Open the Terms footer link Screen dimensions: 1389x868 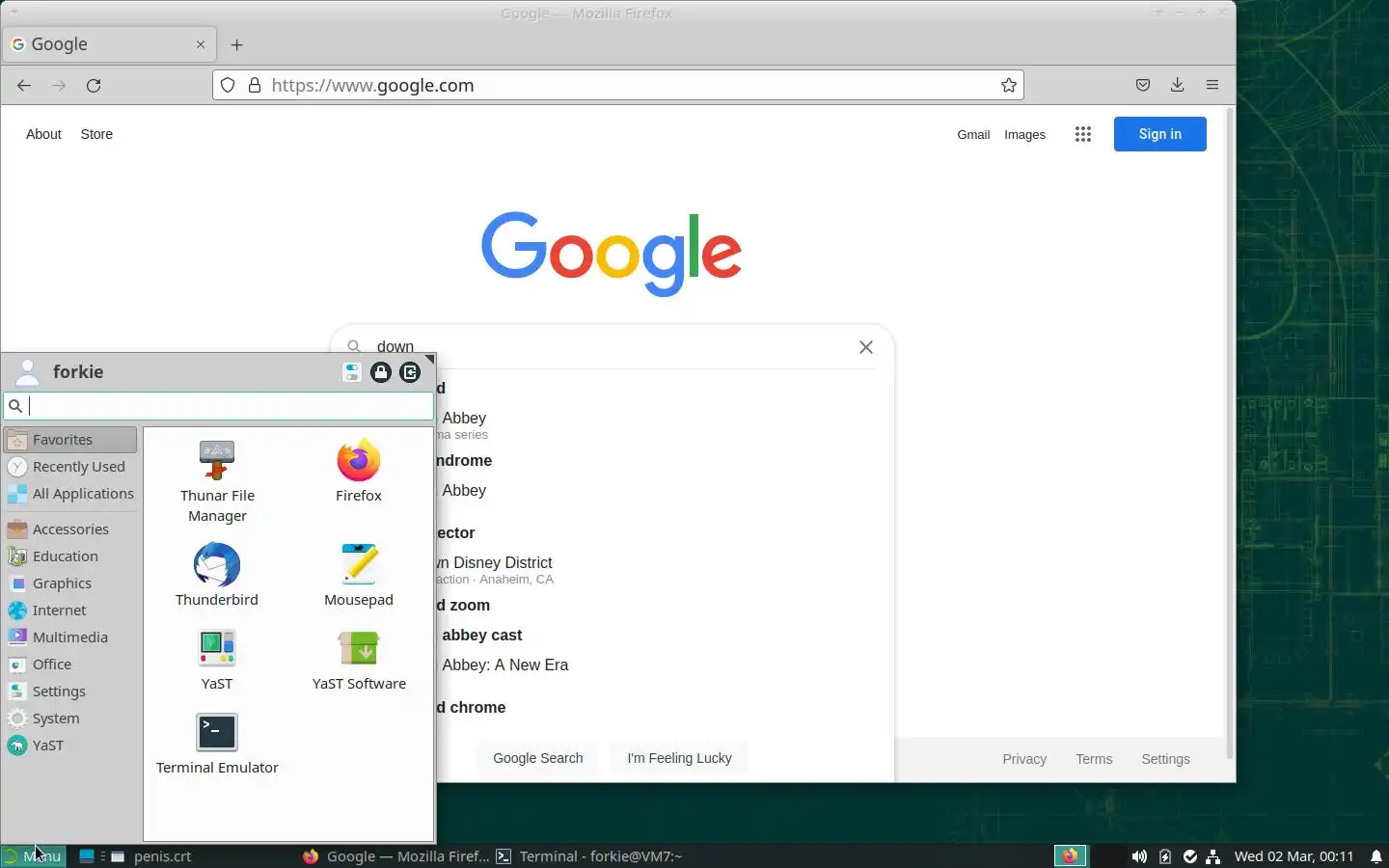click(x=1094, y=759)
